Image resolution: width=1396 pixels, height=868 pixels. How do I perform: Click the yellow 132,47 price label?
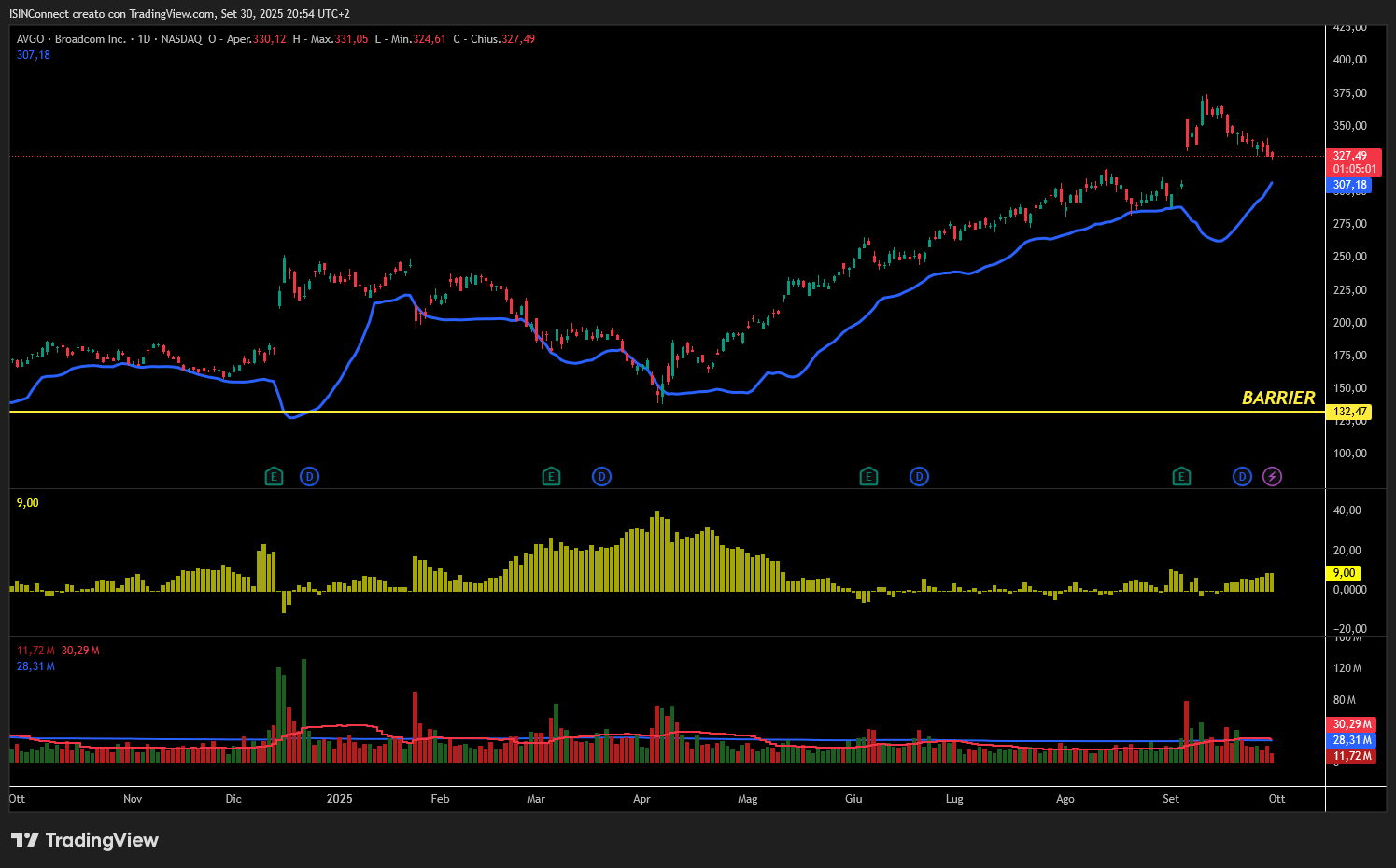point(1349,412)
